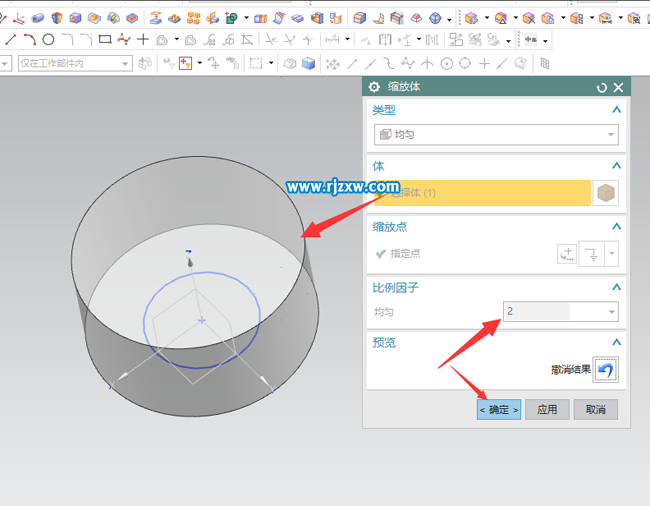The width and height of the screenshot is (650, 506).
Task: Toggle the quadrant point snap icon
Action: pos(465,63)
